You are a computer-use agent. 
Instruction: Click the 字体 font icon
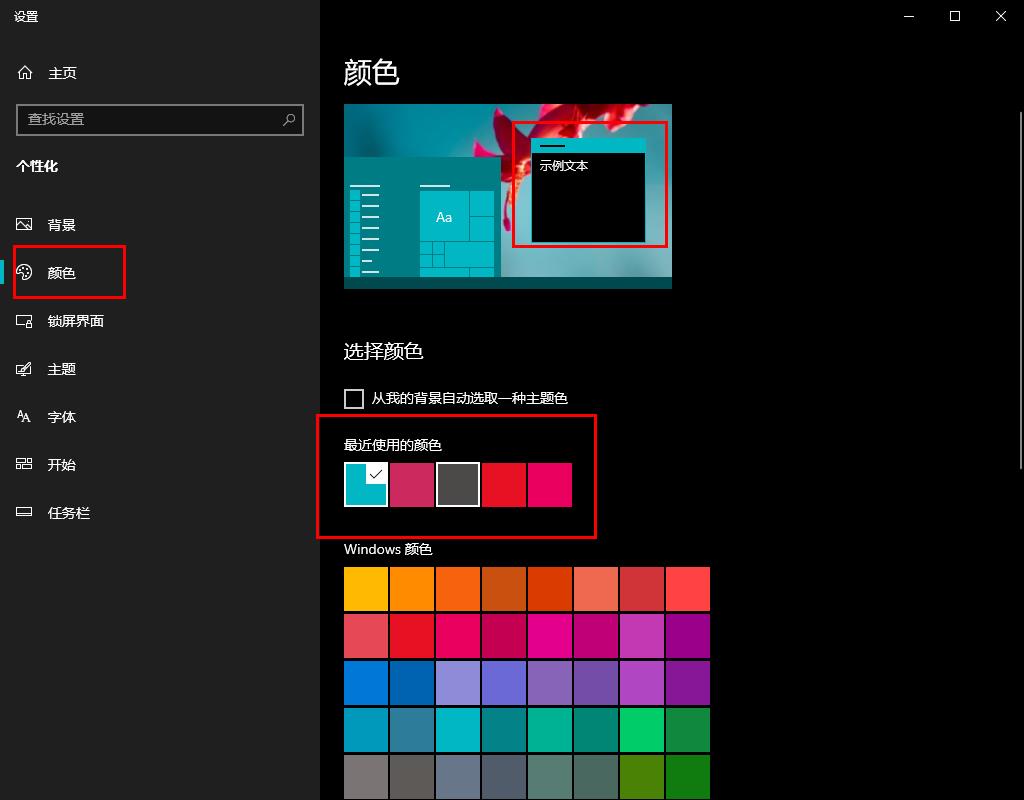[x=25, y=417]
